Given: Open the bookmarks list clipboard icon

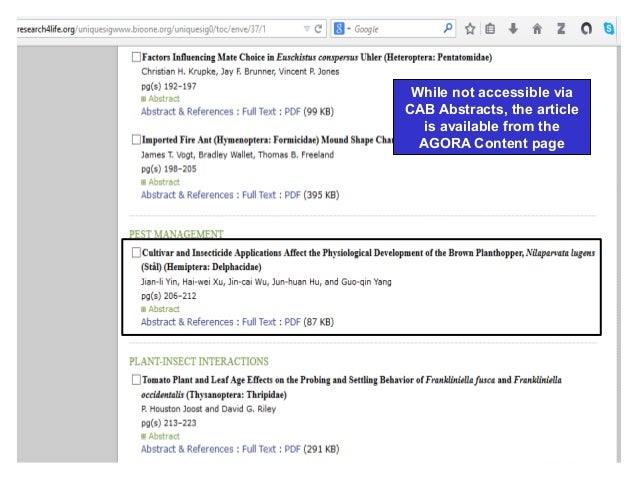Looking at the screenshot, I should pyautogui.click(x=490, y=28).
